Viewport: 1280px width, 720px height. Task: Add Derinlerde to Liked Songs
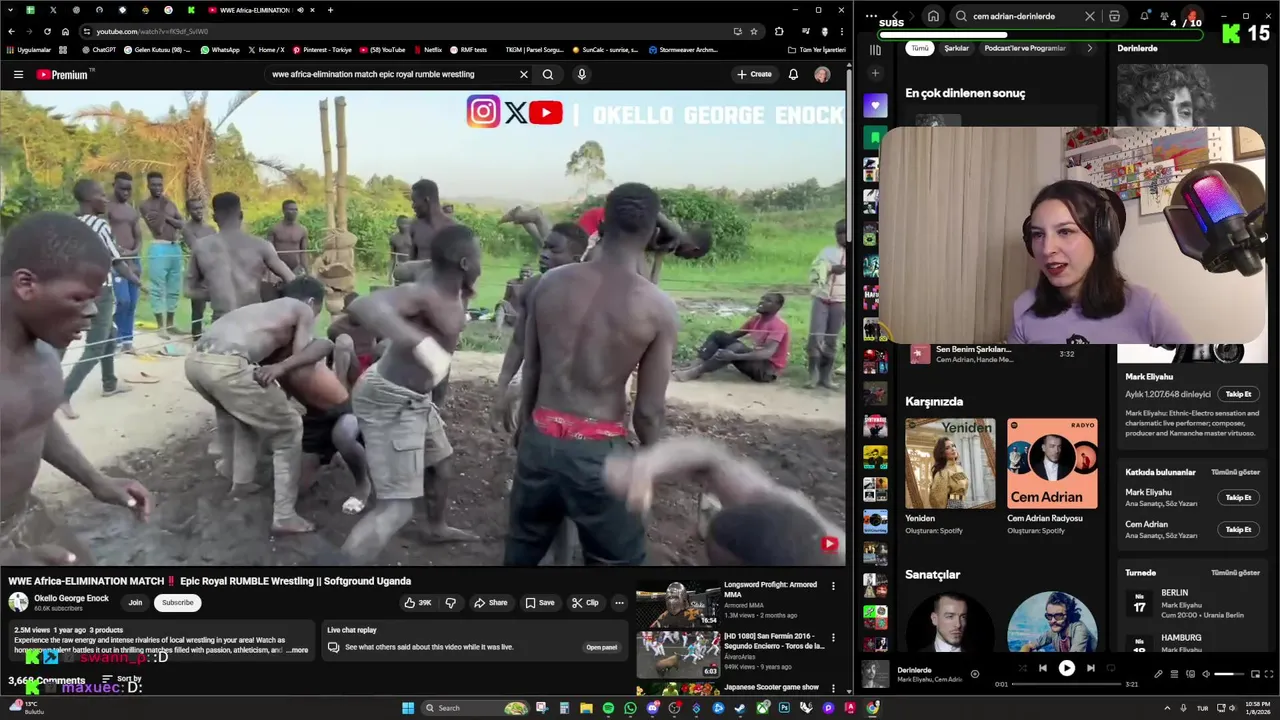pos(975,674)
